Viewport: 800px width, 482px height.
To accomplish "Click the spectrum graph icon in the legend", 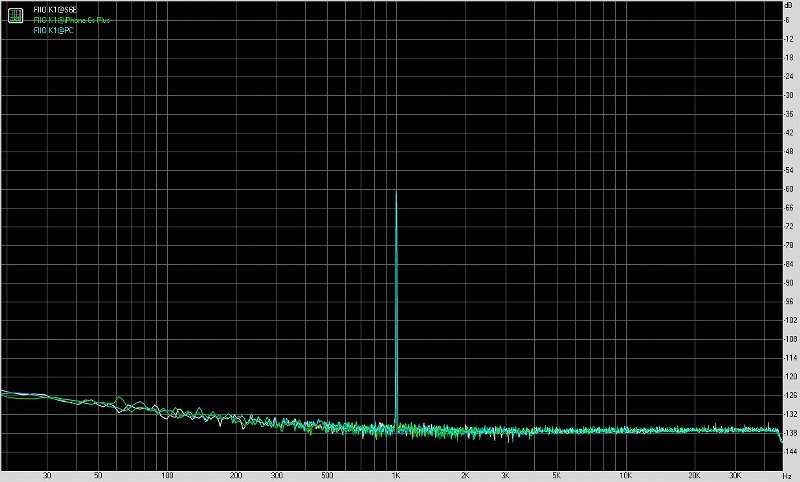I will [x=15, y=14].
